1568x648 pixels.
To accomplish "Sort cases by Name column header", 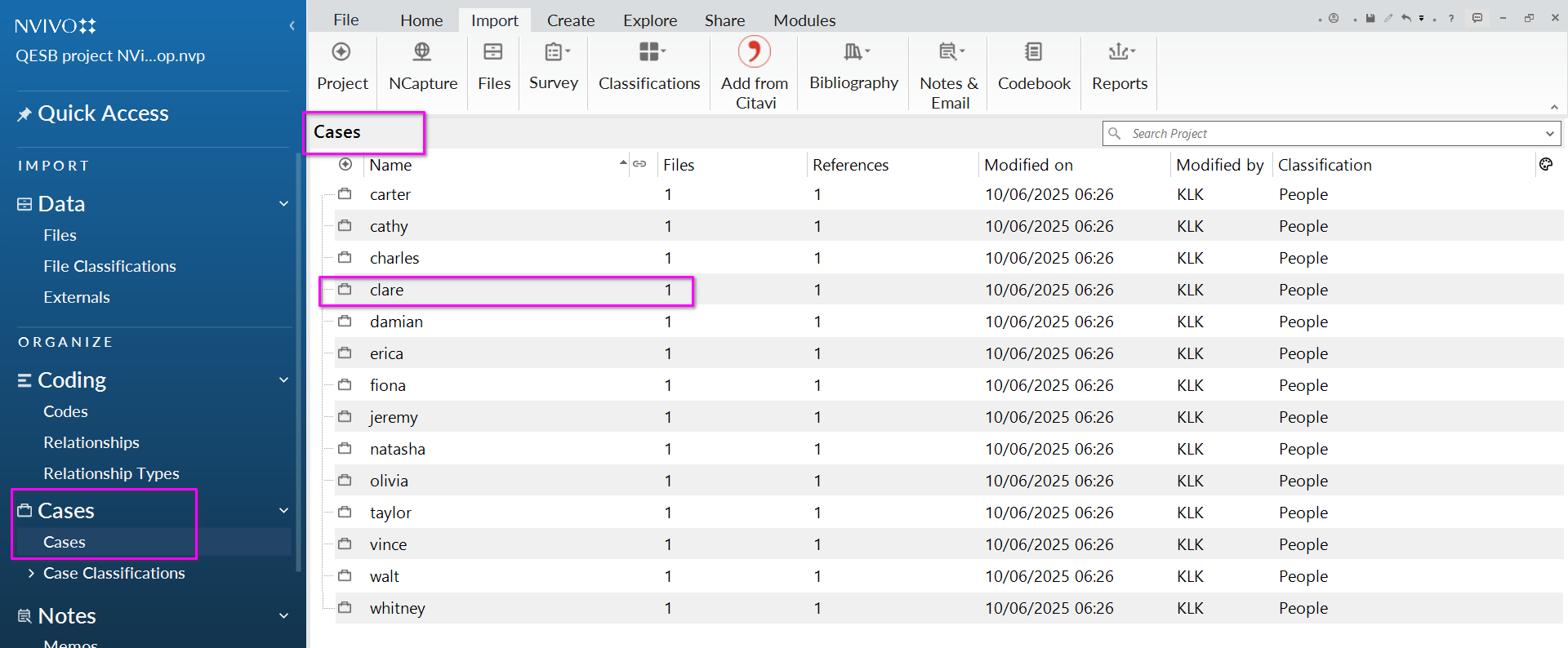I will 390,165.
